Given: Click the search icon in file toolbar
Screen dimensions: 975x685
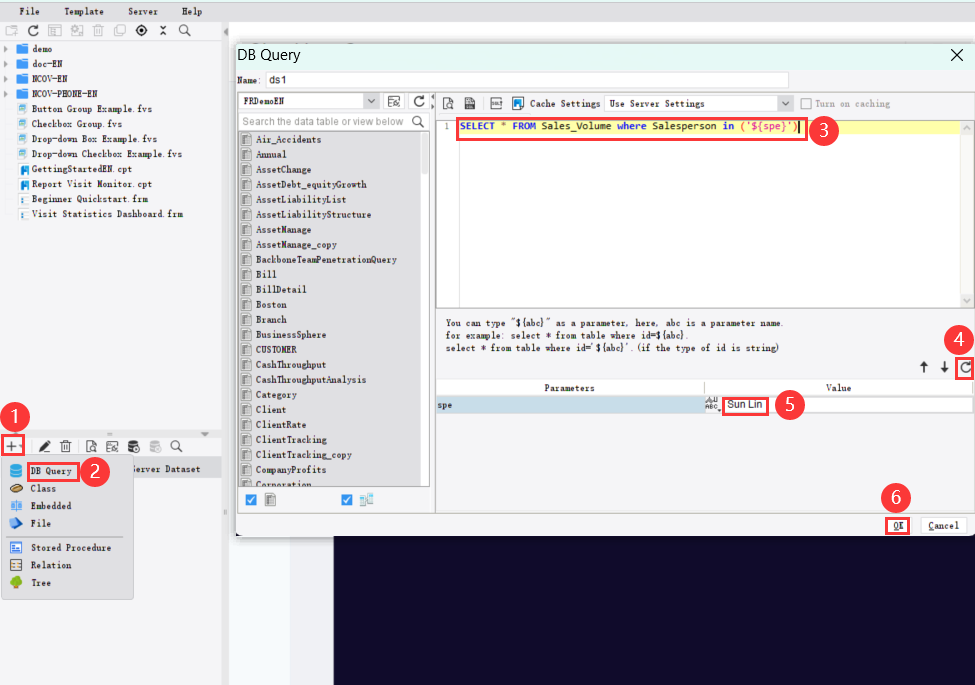Looking at the screenshot, I should 185,31.
